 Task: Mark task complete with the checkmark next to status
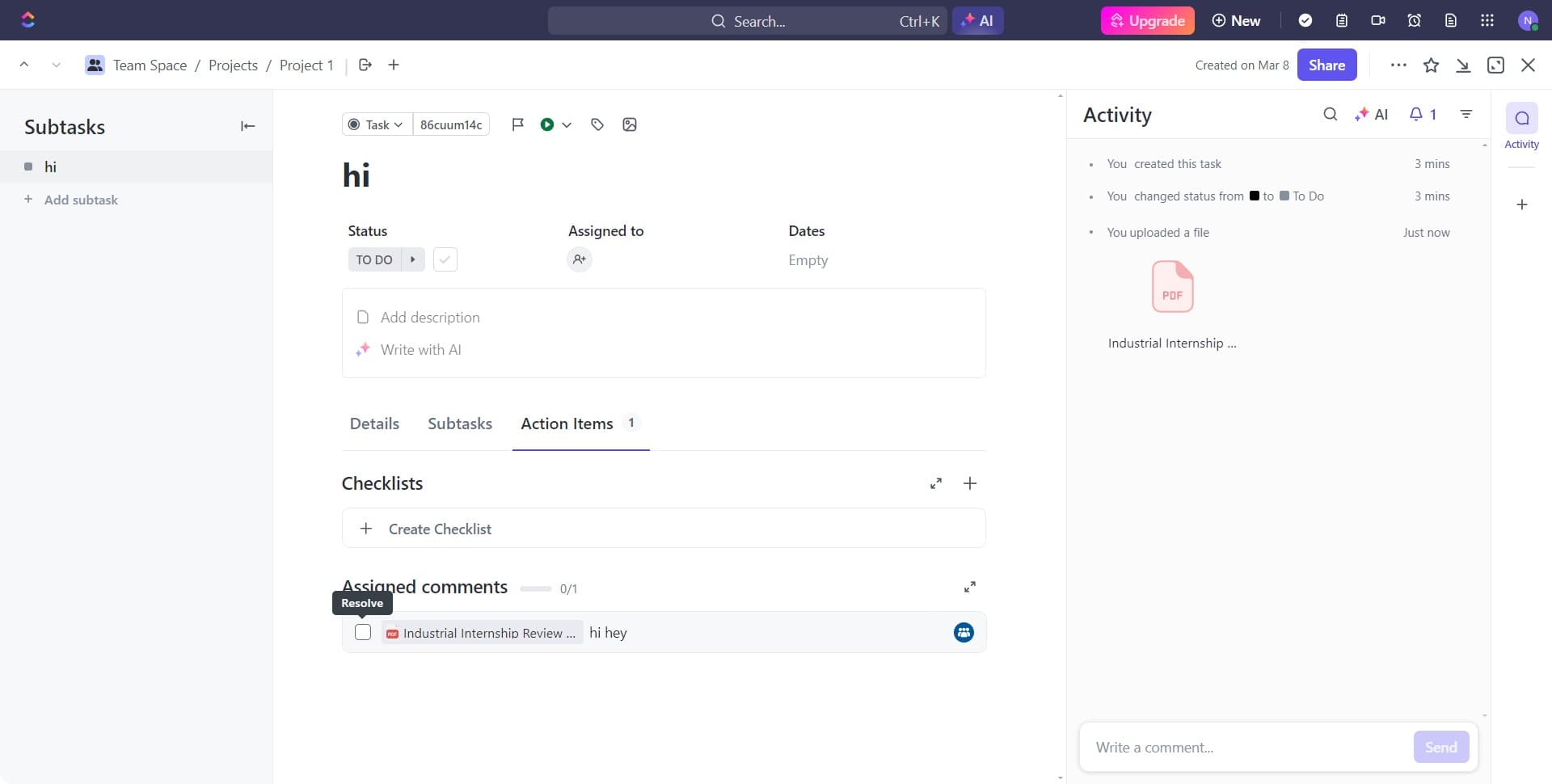point(445,259)
